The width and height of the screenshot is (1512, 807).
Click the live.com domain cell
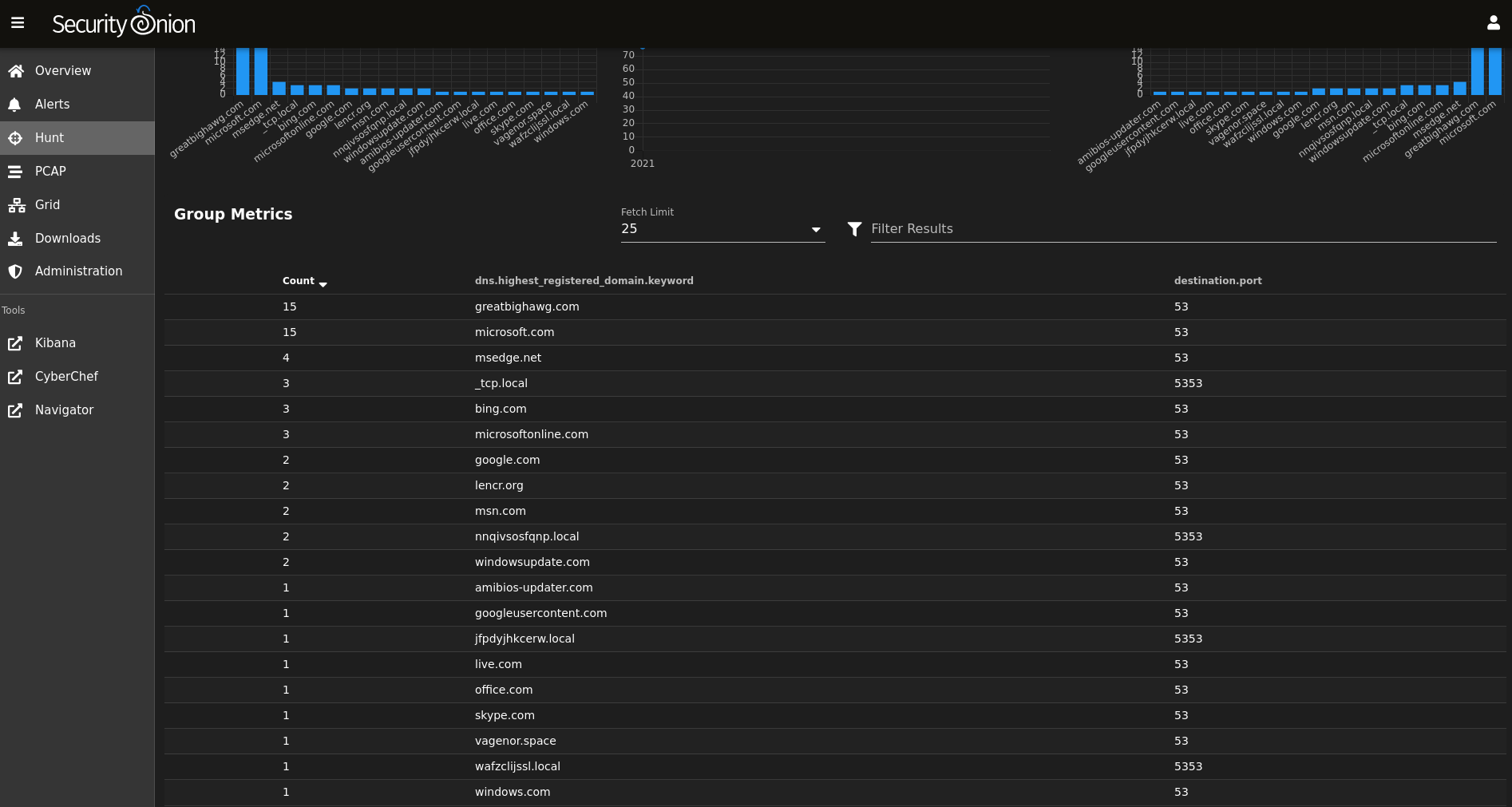click(x=498, y=664)
